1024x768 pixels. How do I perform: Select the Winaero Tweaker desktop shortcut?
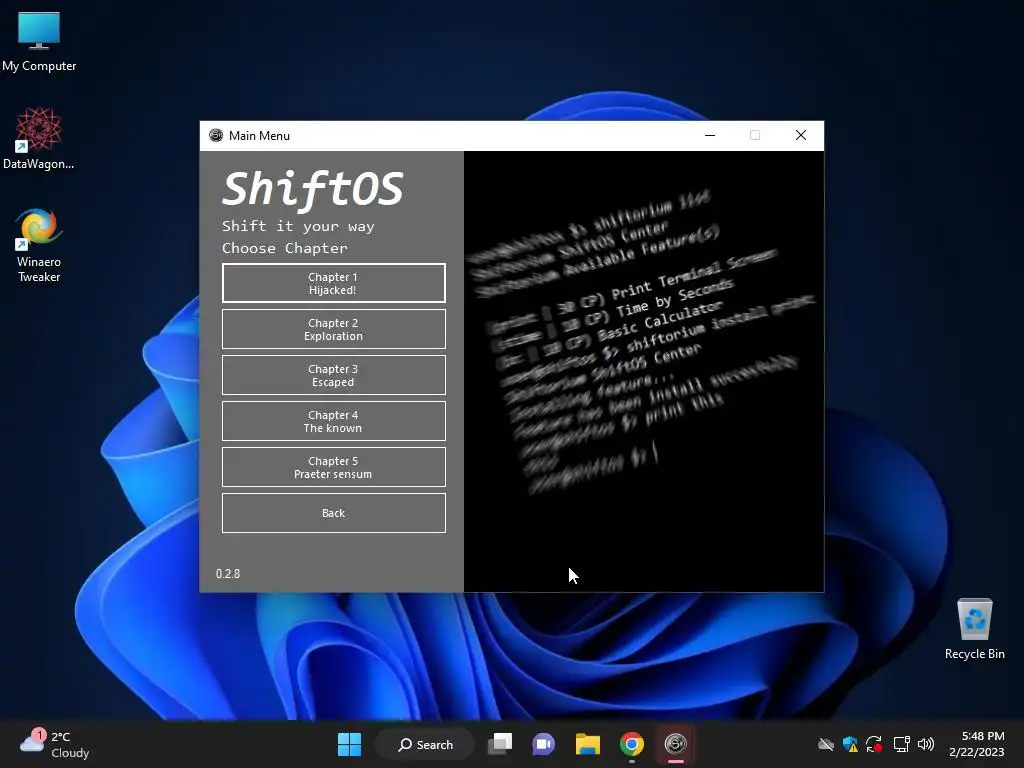[x=39, y=246]
